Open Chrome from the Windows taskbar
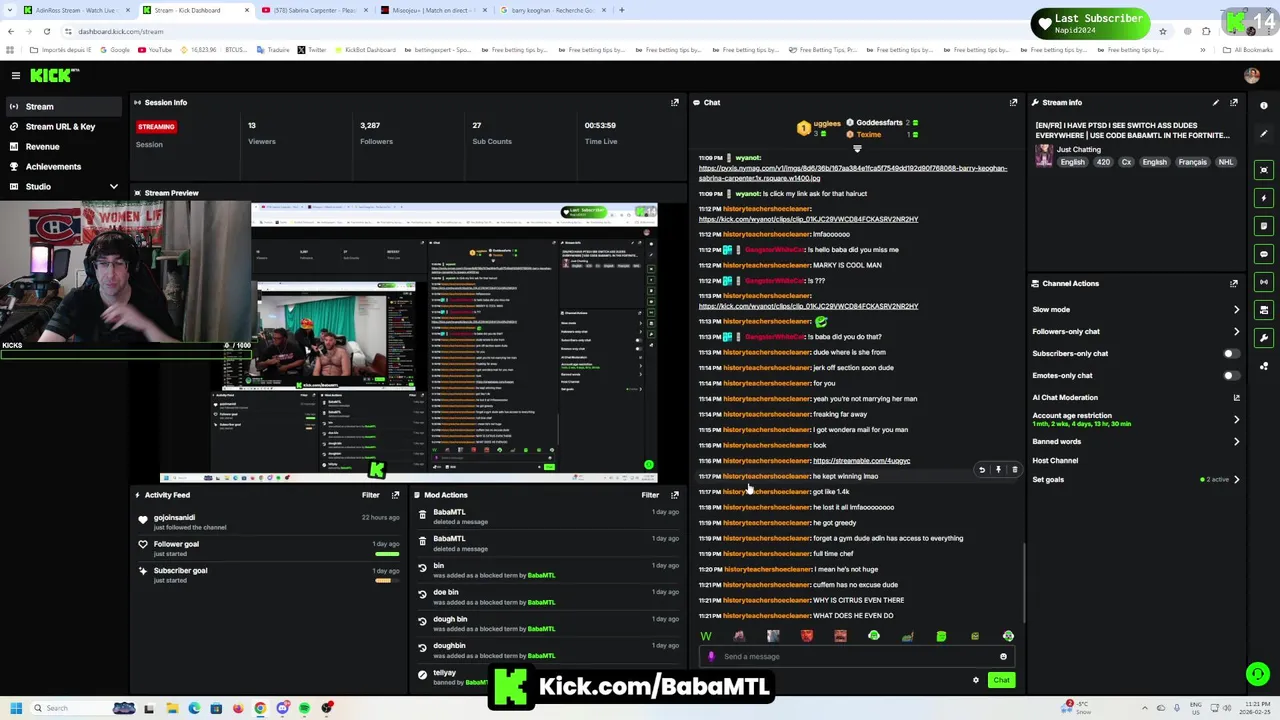The width and height of the screenshot is (1280, 720). pyautogui.click(x=260, y=708)
